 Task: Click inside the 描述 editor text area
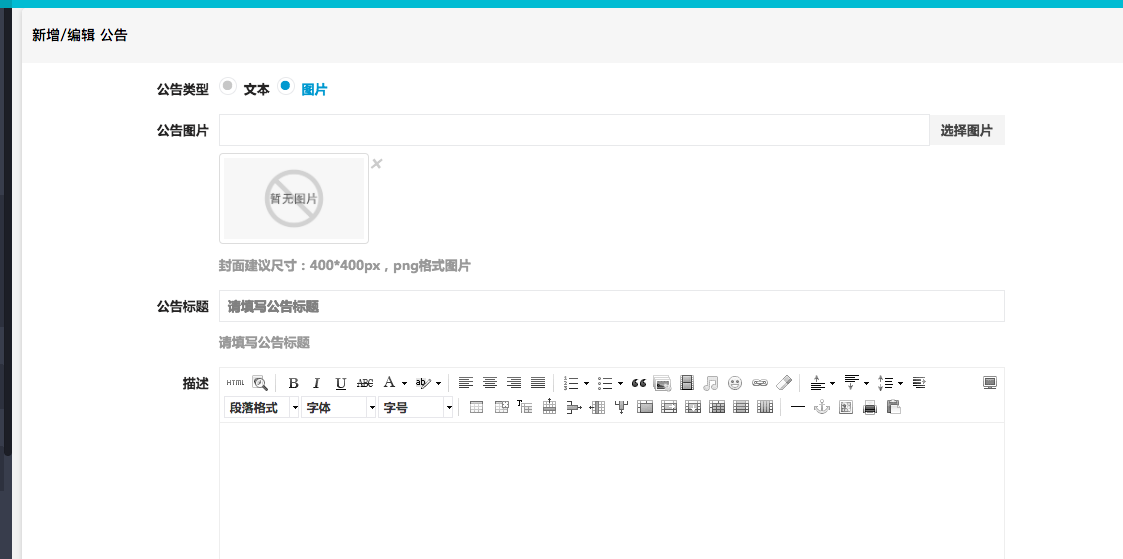(x=612, y=490)
